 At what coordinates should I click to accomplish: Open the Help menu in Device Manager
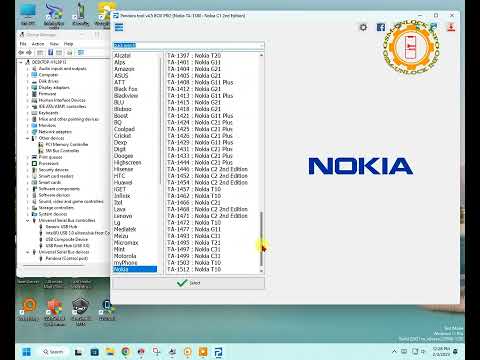tap(68, 44)
